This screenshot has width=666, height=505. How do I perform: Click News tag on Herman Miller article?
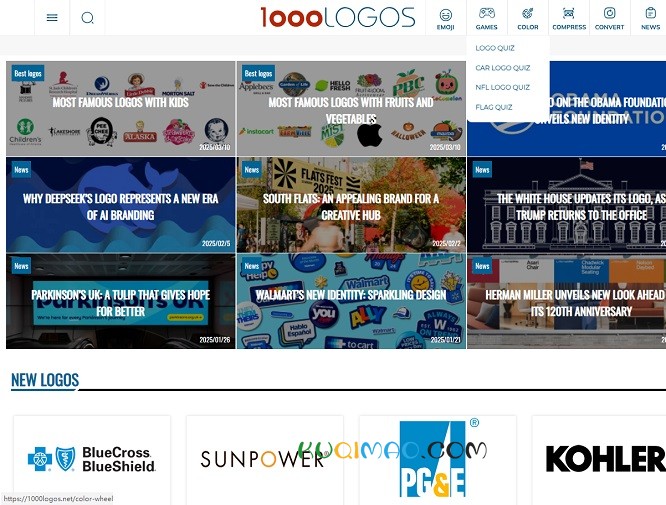[x=482, y=266]
